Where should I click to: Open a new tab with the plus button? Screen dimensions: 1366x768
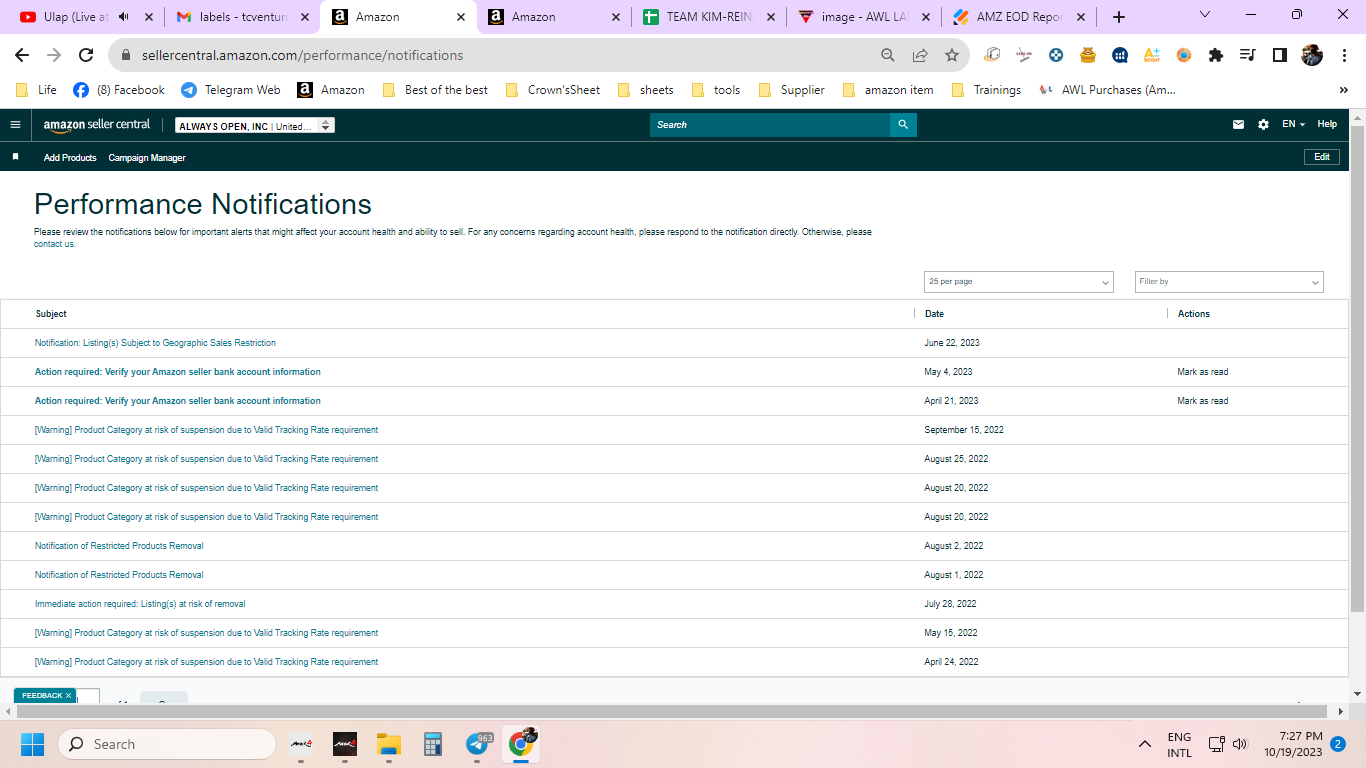pos(1119,17)
